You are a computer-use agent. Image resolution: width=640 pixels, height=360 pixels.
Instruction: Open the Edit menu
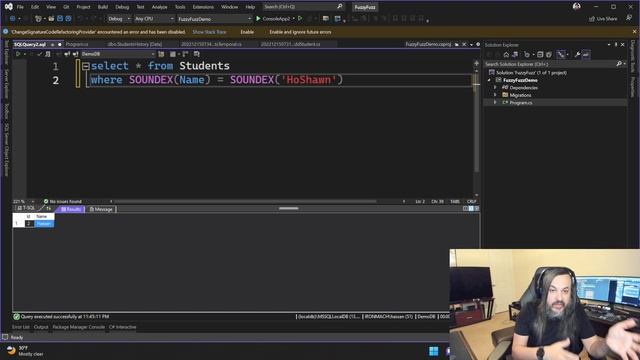(35, 7)
